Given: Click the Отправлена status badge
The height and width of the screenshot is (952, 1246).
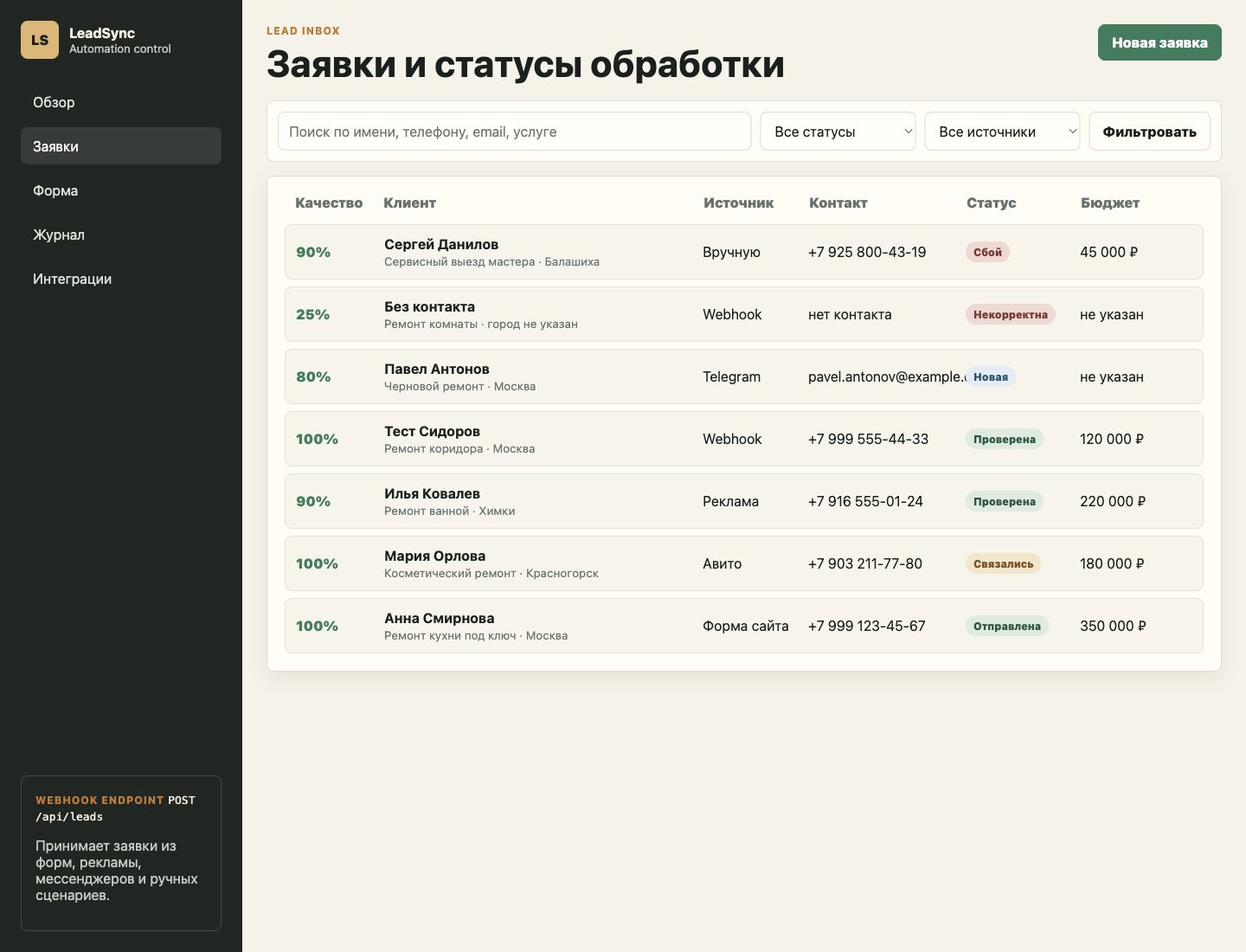Looking at the screenshot, I should (x=1006, y=626).
